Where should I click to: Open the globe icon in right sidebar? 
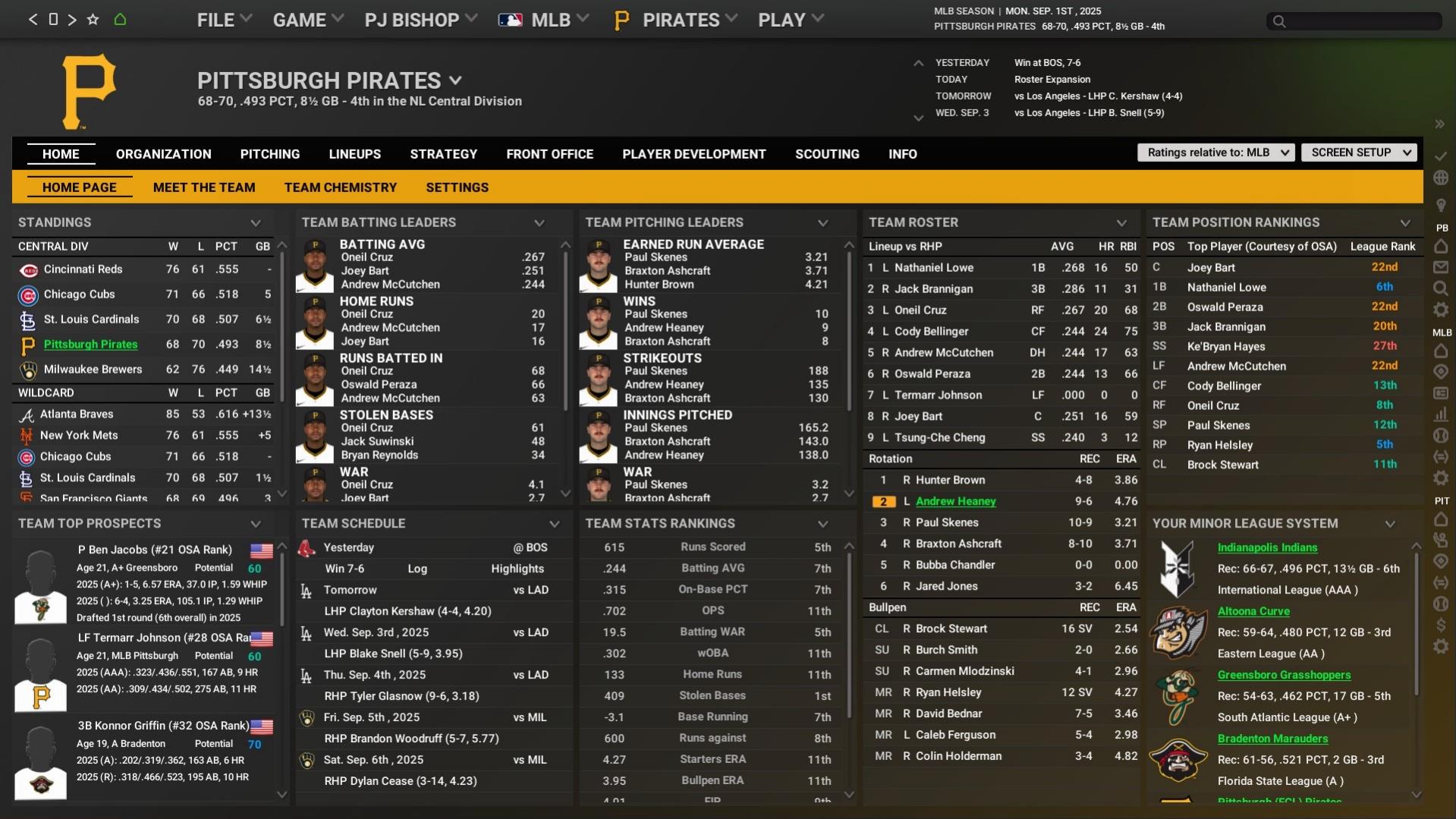(x=1441, y=178)
